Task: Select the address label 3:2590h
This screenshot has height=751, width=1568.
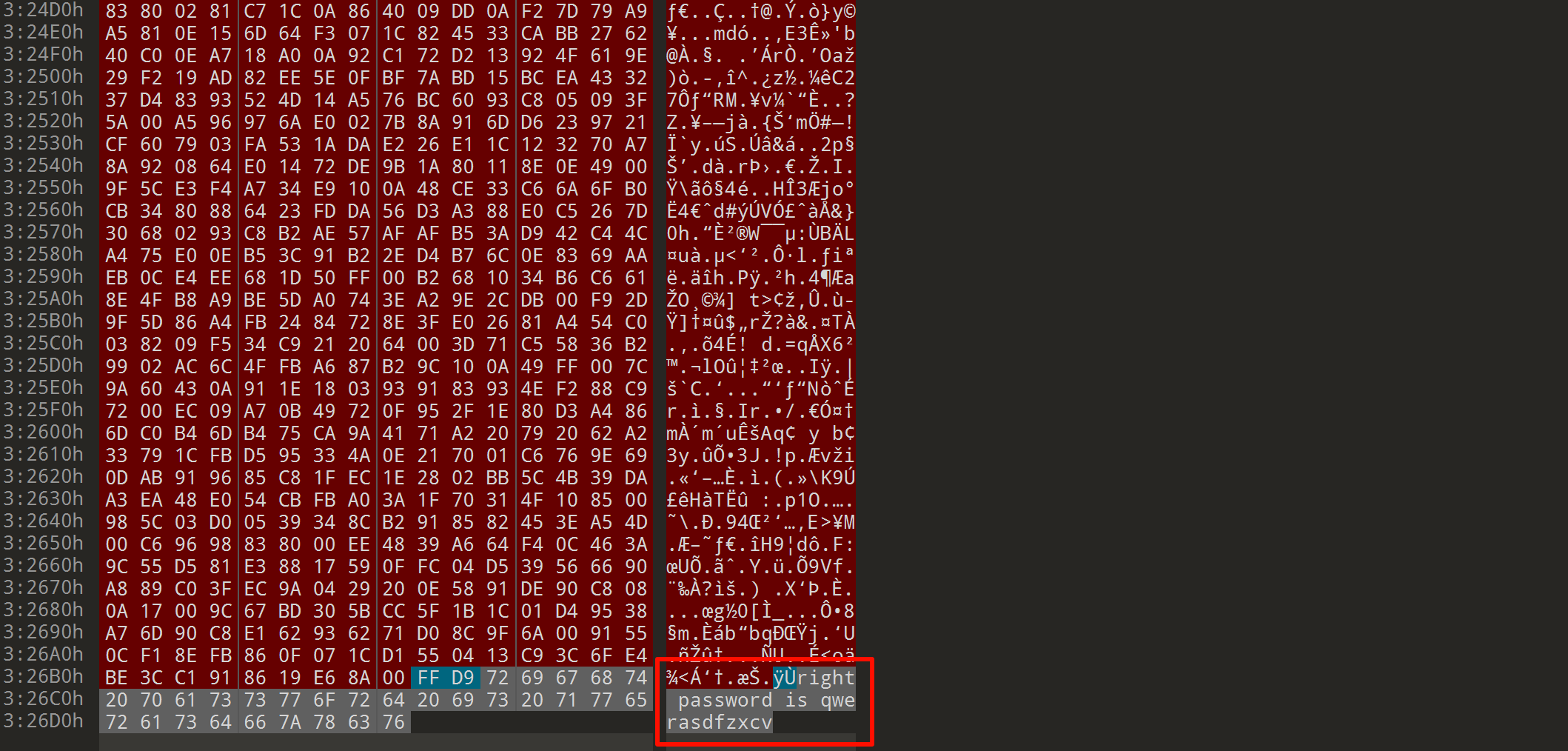Action: point(43,276)
